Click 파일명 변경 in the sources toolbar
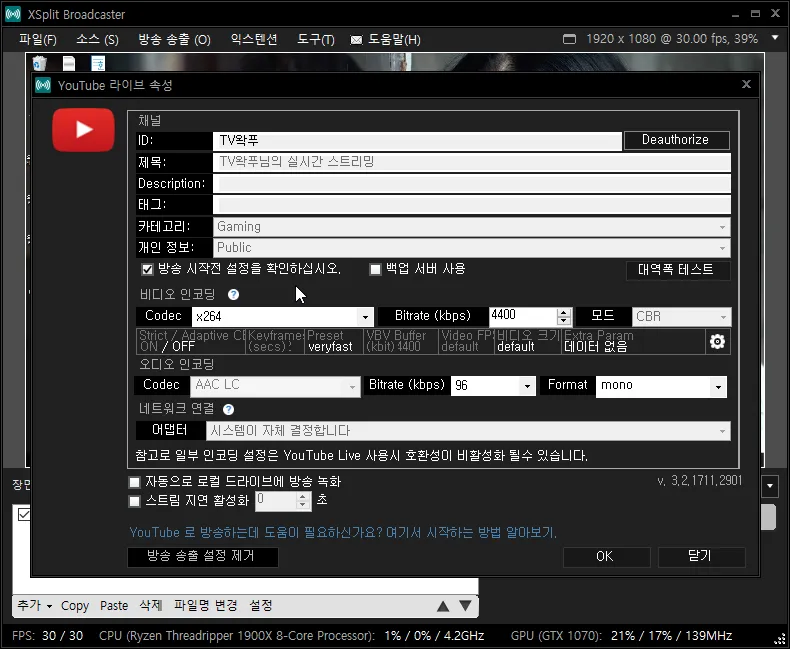The height and width of the screenshot is (649, 790). (206, 606)
